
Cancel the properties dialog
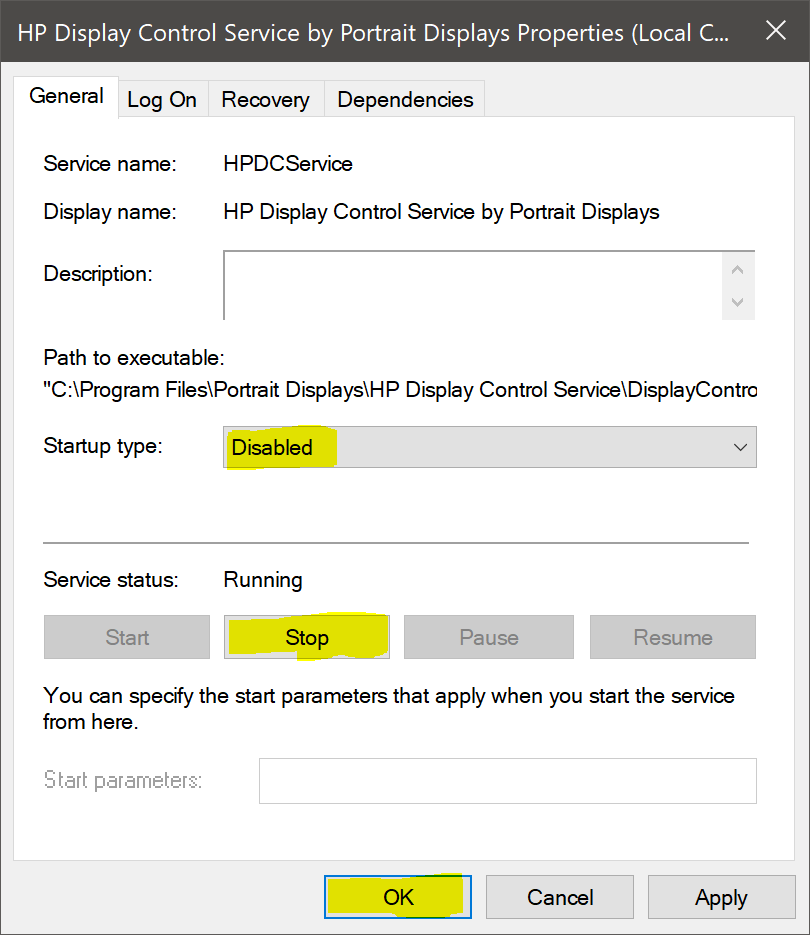[x=560, y=897]
